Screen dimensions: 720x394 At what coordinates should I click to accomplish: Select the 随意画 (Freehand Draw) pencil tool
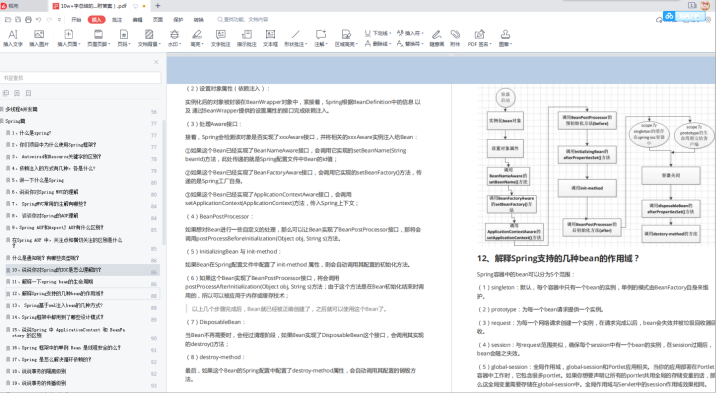(x=437, y=38)
